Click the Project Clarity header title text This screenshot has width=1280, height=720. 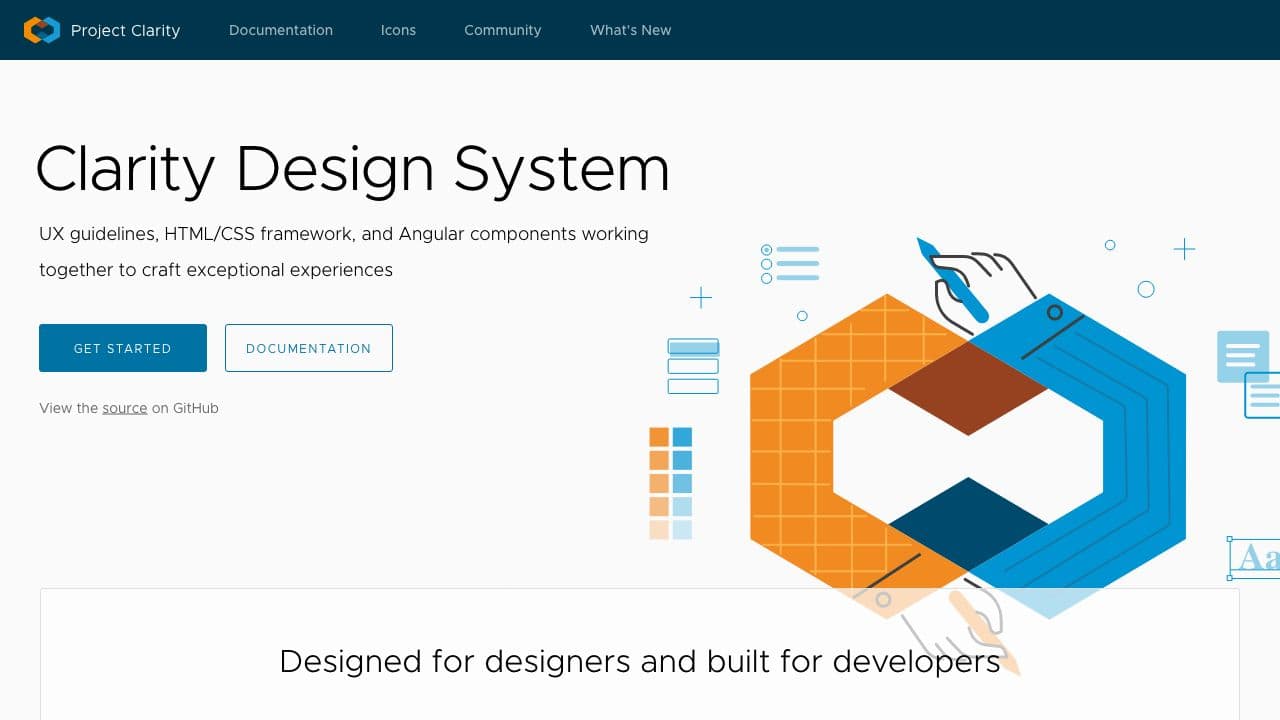[125, 30]
